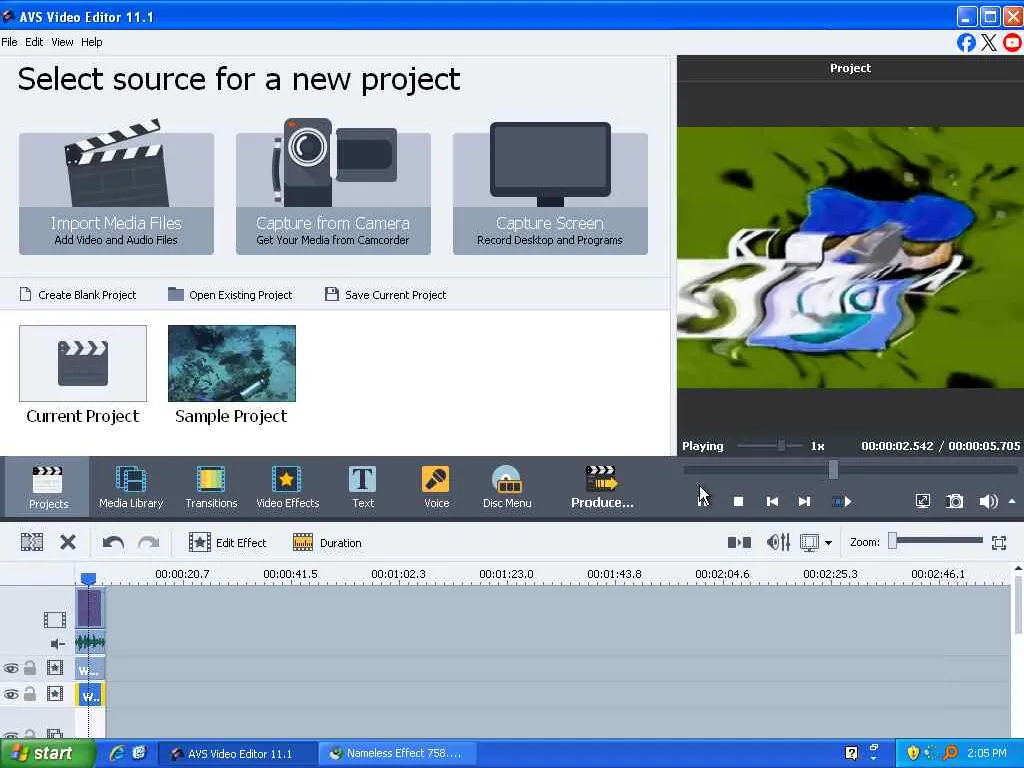Toggle the audio track mute icon
1024x768 pixels.
coord(57,644)
